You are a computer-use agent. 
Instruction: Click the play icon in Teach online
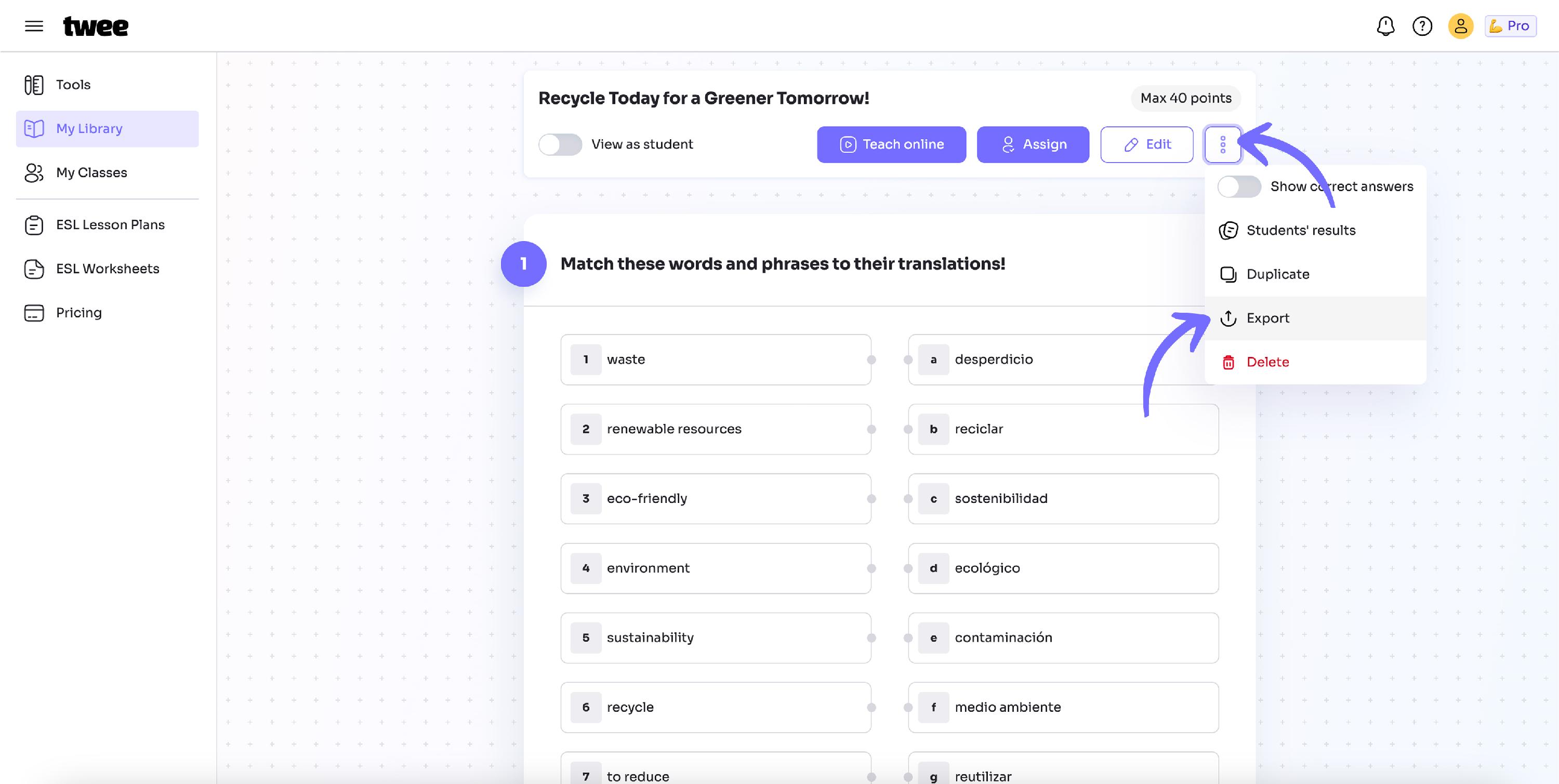pyautogui.click(x=848, y=144)
